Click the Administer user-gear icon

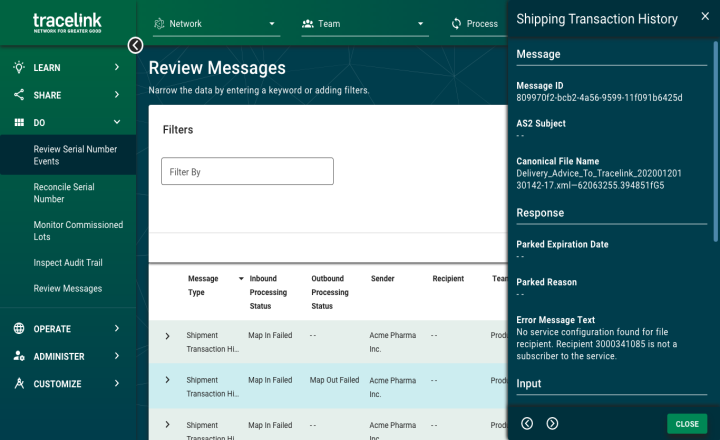point(19,356)
